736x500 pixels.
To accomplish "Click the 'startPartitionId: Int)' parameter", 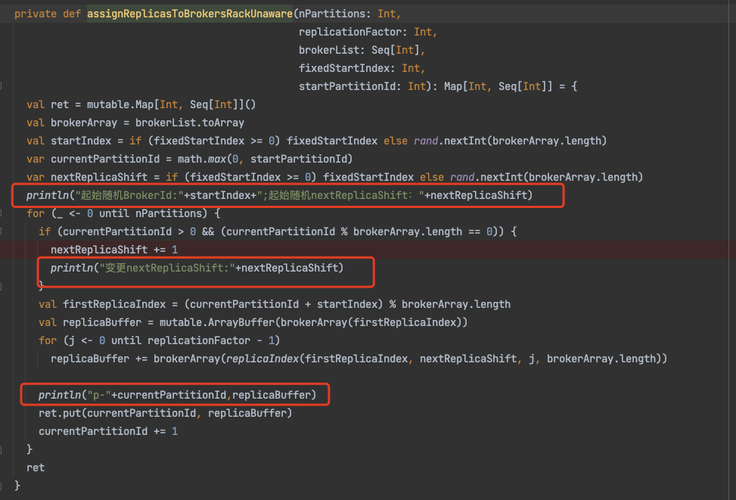I will 365,86.
